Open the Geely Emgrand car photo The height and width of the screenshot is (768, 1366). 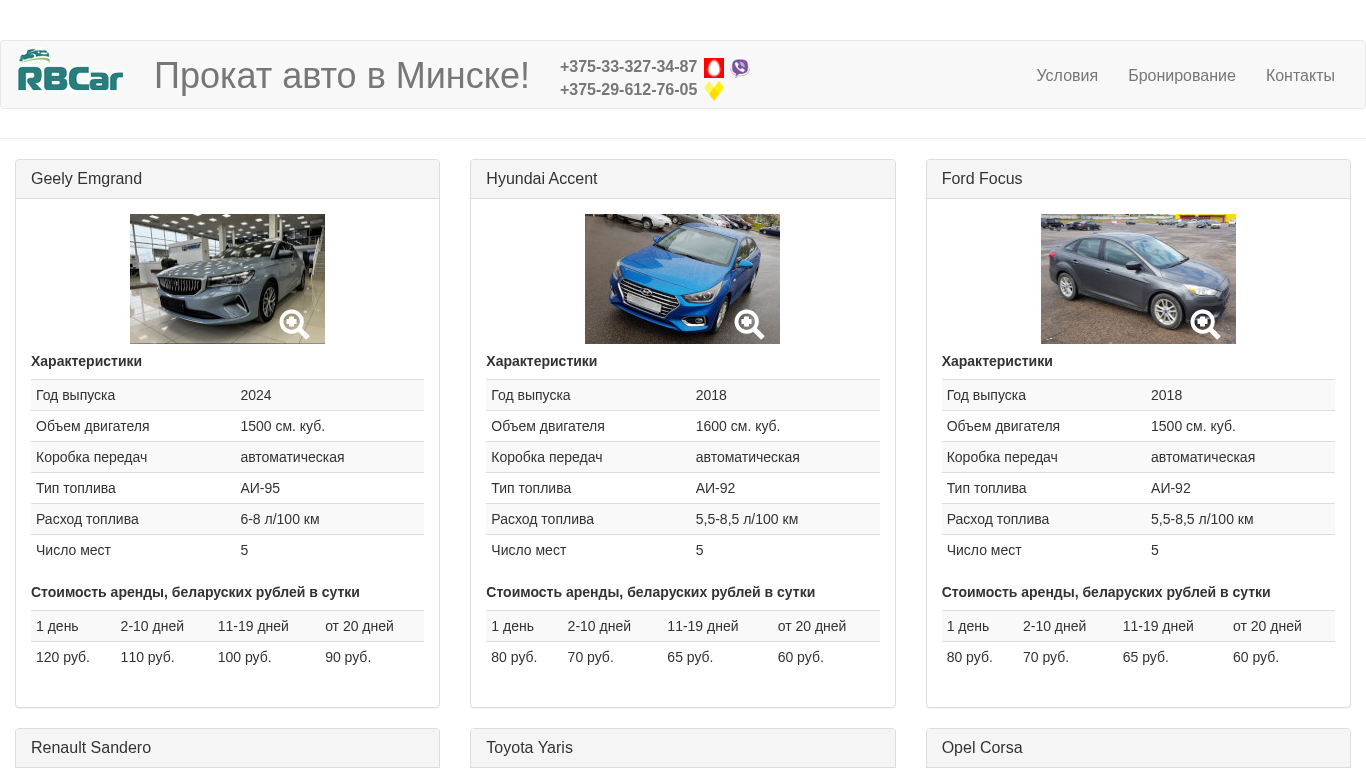tap(227, 279)
